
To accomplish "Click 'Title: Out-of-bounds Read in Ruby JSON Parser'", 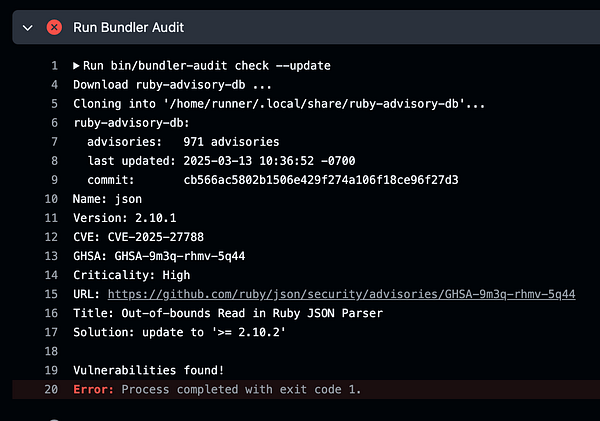I will tap(228, 313).
